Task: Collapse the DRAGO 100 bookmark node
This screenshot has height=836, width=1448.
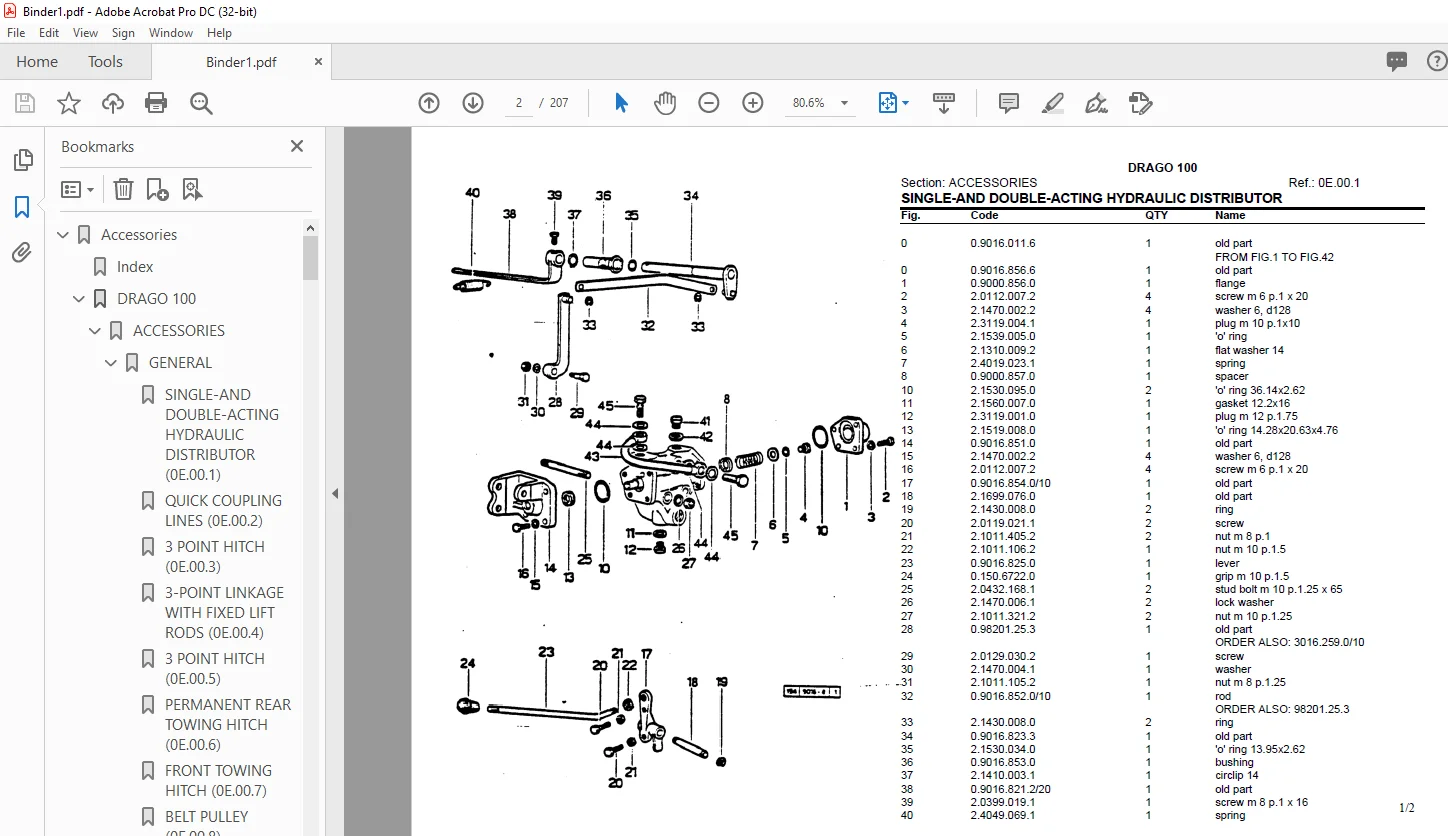Action: pos(80,299)
